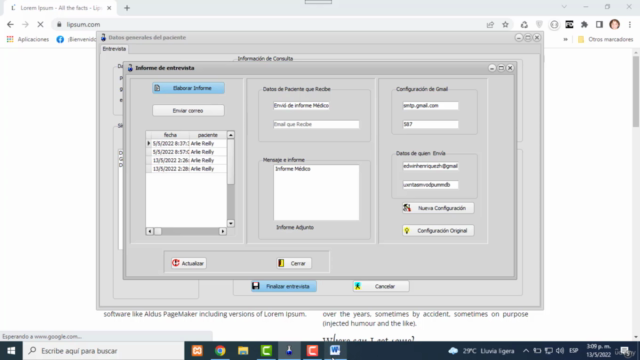Click the lipsum.com address bar
Screen dimensions: 640x360
click(x=269, y=24)
